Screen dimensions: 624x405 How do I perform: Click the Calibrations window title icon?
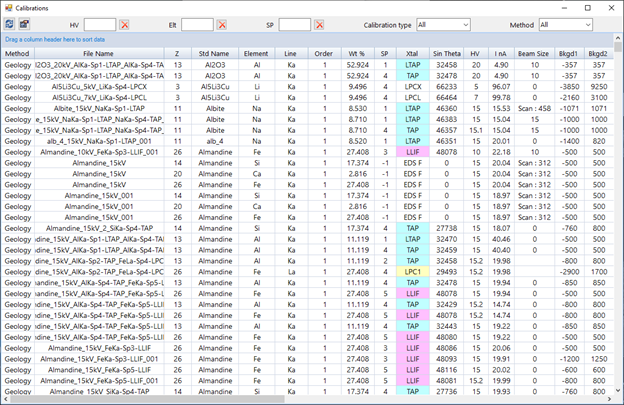pyautogui.click(x=8, y=8)
